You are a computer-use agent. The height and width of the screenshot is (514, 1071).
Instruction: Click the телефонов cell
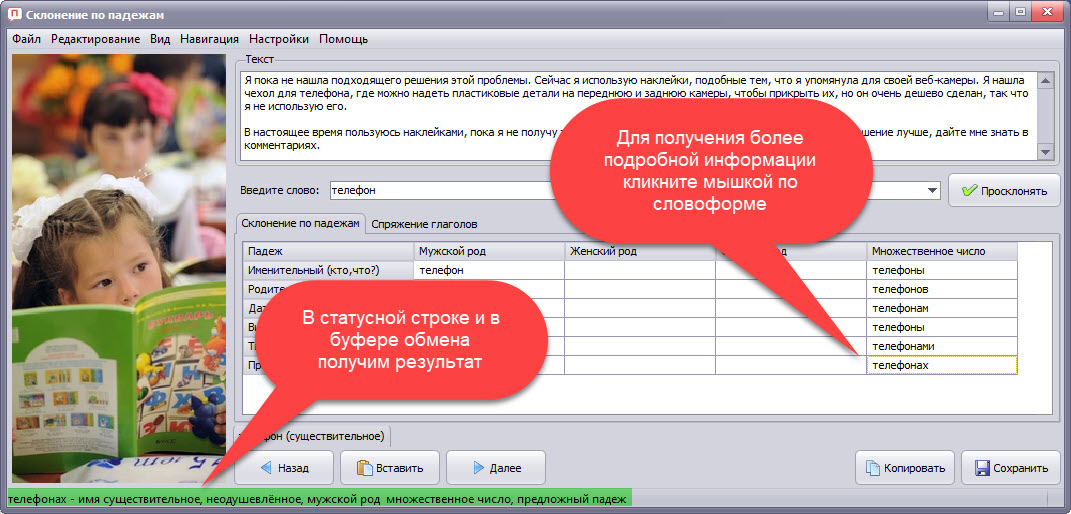(x=942, y=289)
